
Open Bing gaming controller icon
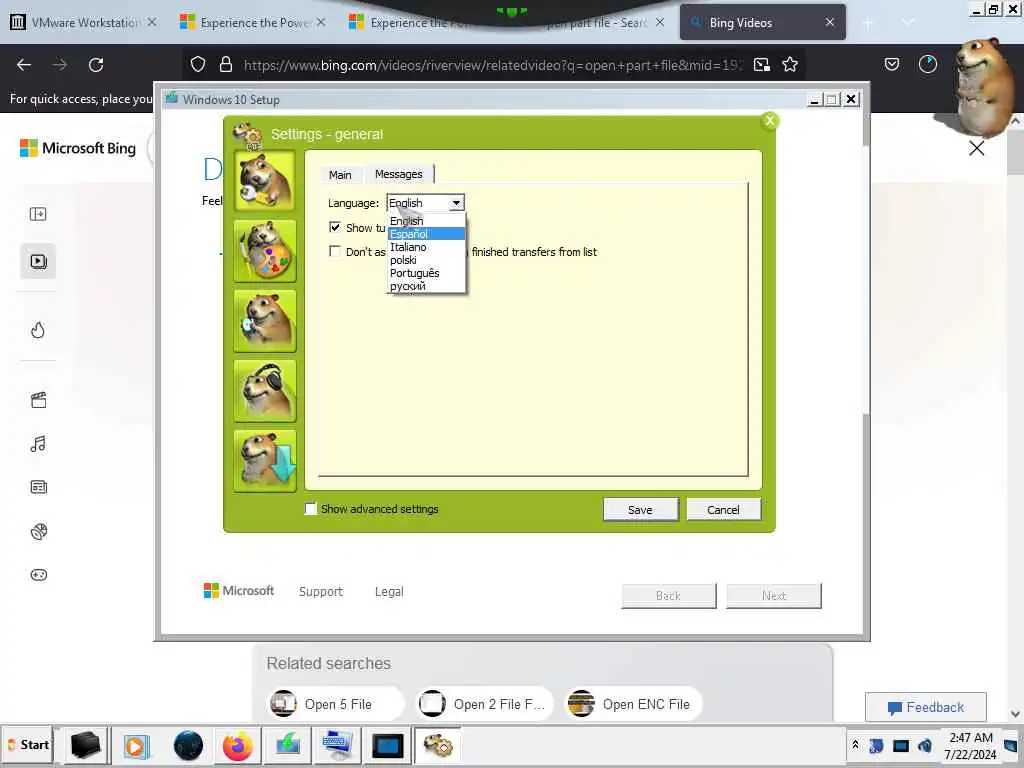click(x=39, y=575)
